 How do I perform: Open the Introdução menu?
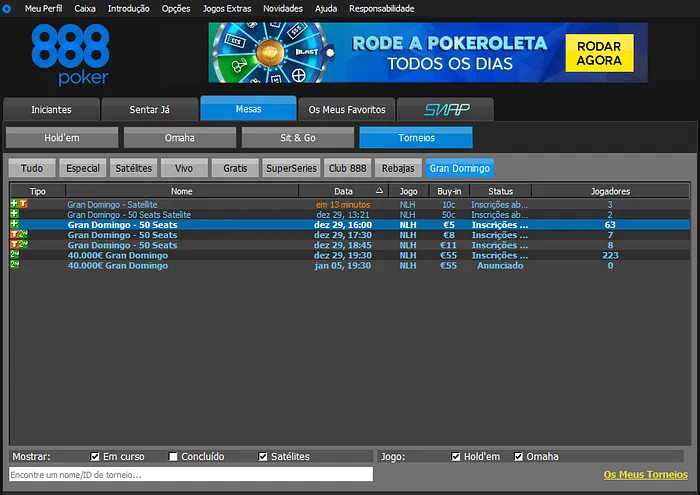point(129,8)
